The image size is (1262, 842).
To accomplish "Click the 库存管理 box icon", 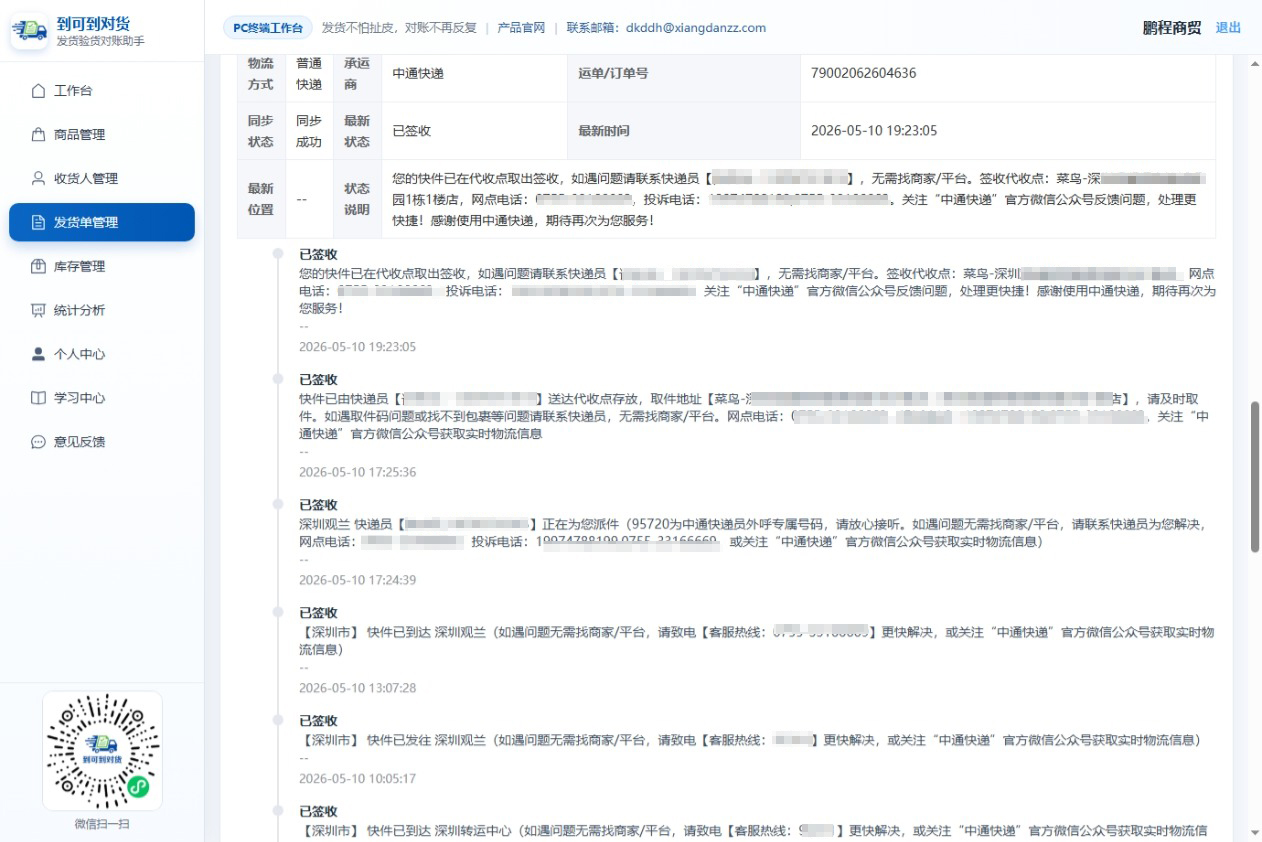I will coord(39,267).
